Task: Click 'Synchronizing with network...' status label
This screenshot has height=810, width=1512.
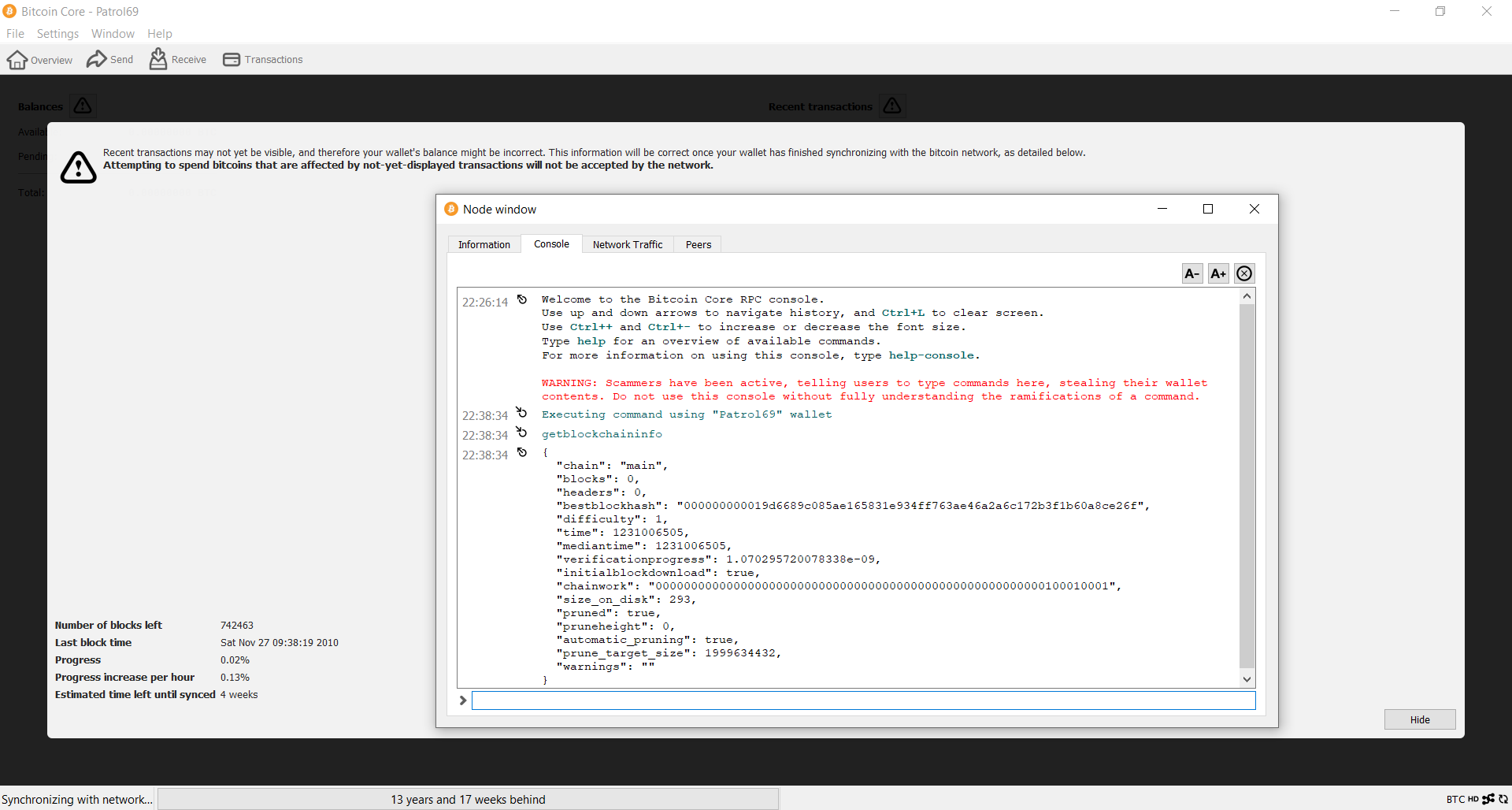Action: click(x=76, y=799)
